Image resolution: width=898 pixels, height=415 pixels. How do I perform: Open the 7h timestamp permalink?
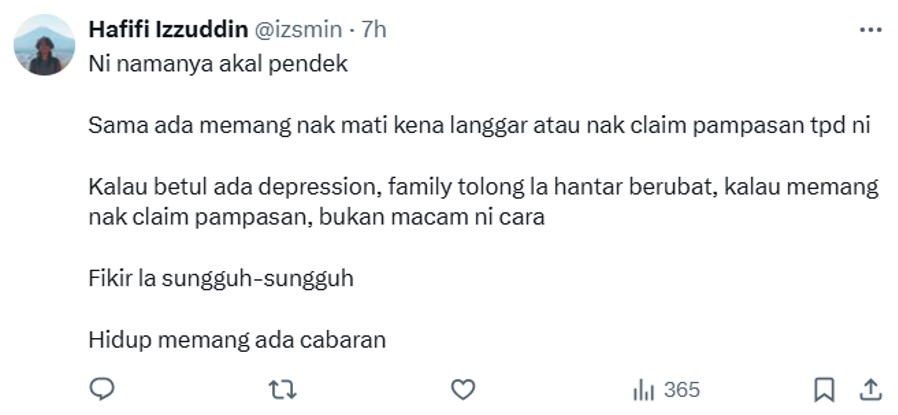tap(374, 29)
